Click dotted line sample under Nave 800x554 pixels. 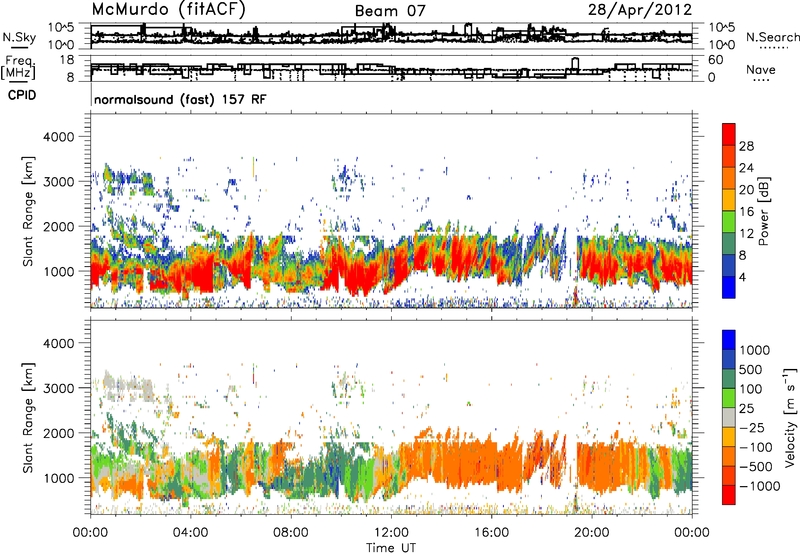click(x=761, y=80)
